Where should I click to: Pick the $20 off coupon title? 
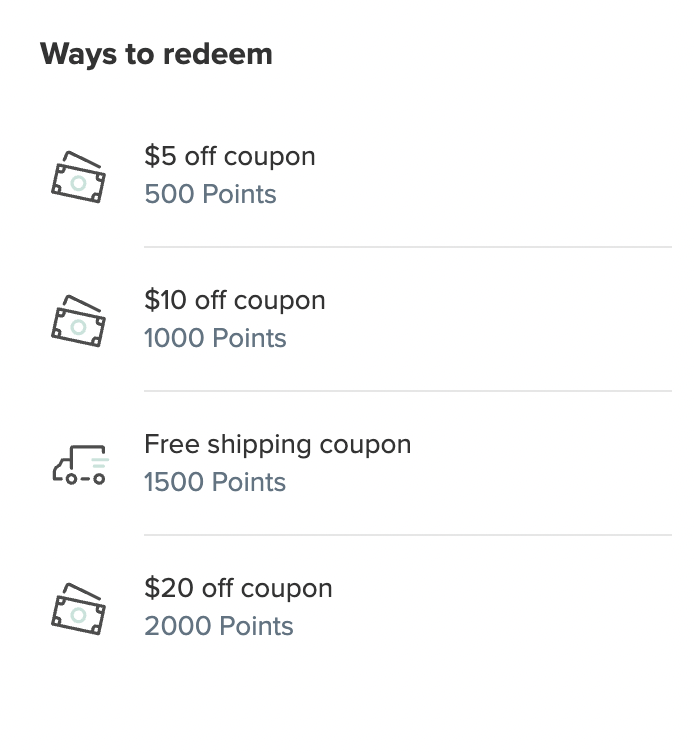tap(238, 589)
